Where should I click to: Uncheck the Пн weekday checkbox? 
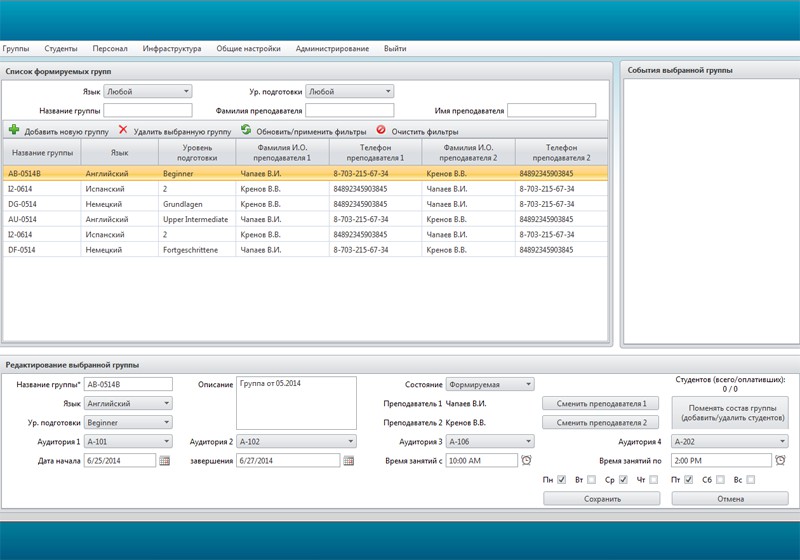tap(562, 479)
